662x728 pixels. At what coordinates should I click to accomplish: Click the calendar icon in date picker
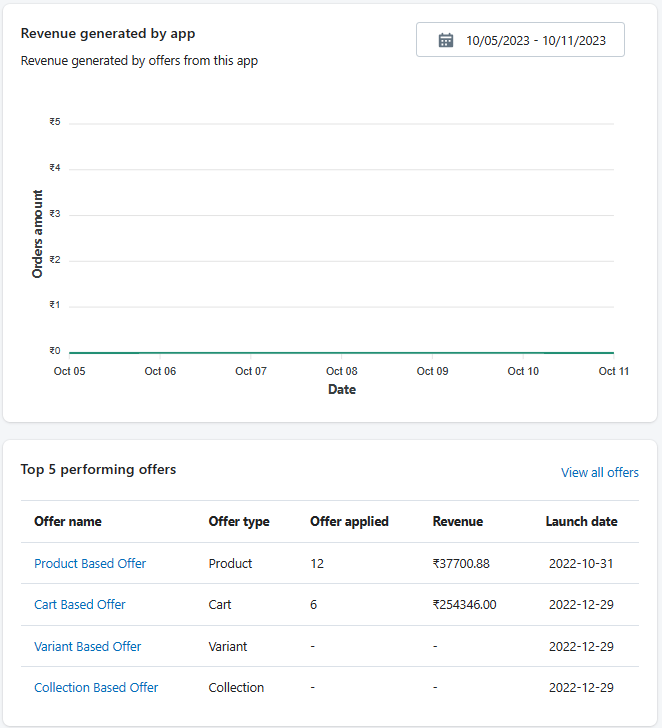click(x=446, y=40)
